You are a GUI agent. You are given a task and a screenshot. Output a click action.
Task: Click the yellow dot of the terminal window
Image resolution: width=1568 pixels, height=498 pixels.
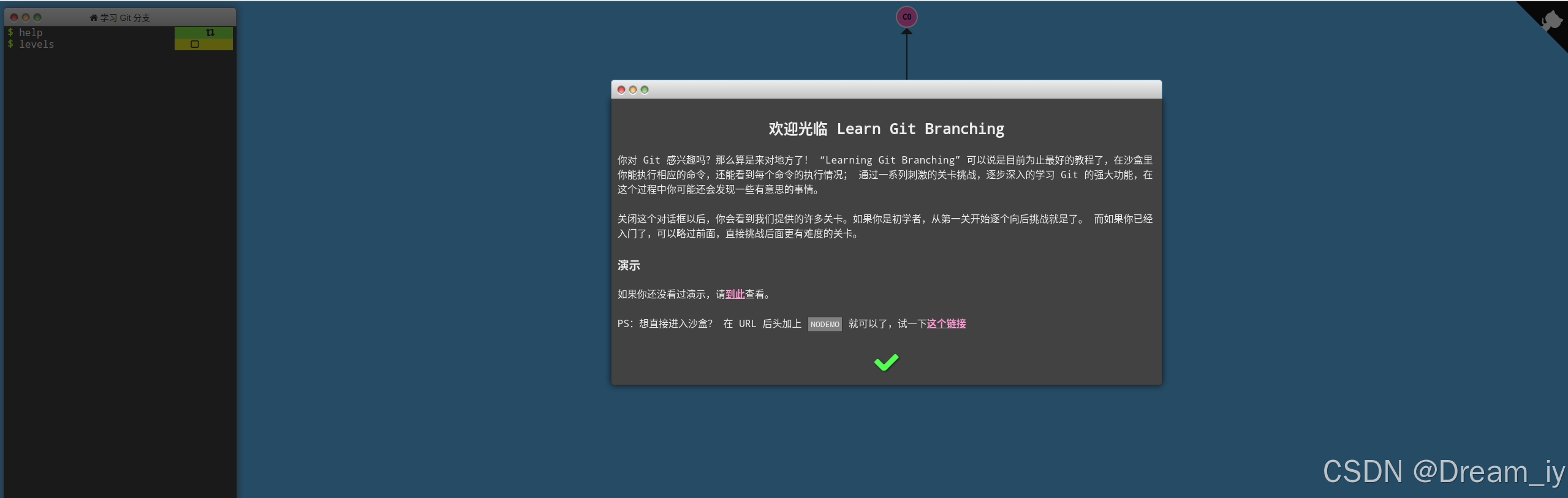click(x=26, y=18)
